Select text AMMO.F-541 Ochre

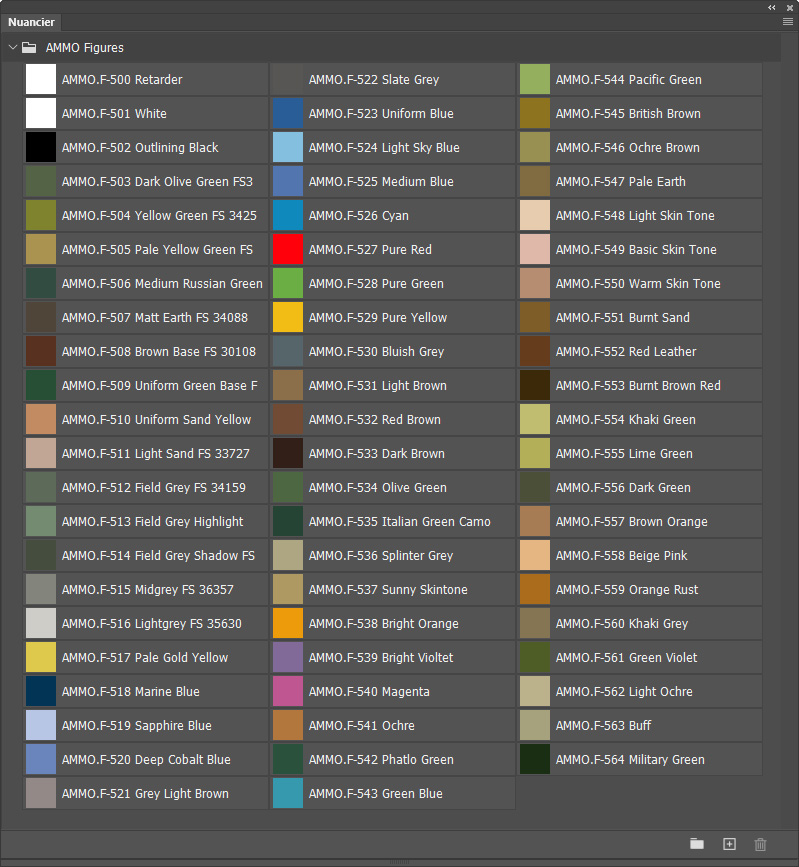361,725
